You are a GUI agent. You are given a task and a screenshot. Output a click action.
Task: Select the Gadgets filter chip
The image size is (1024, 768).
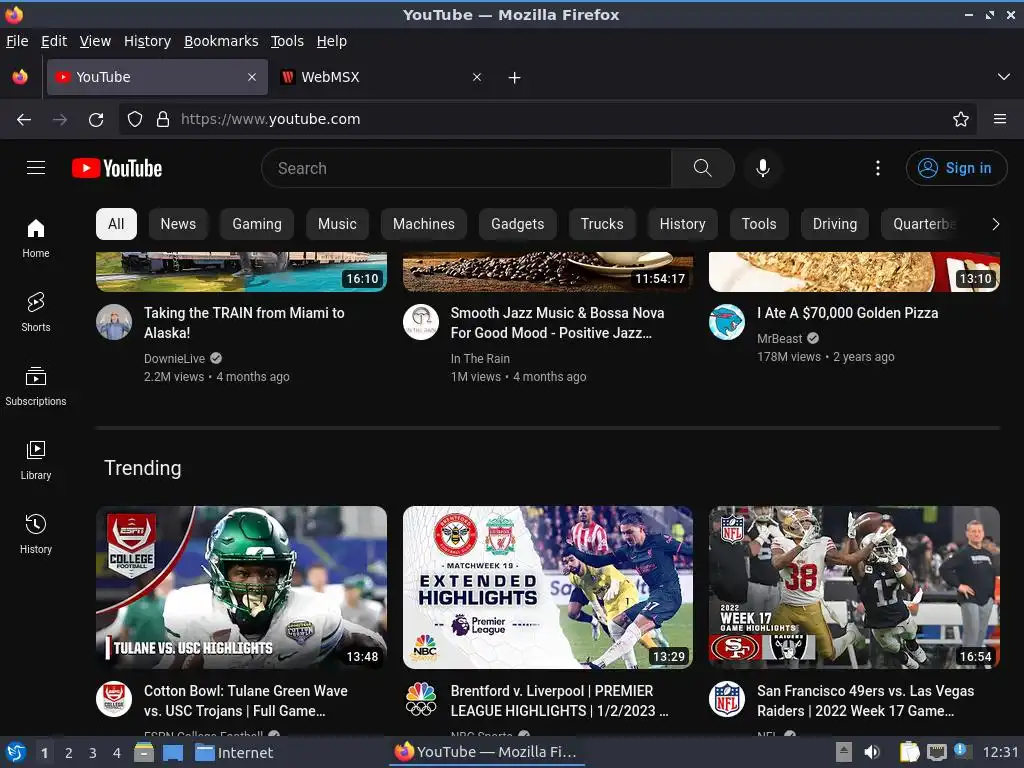click(517, 224)
